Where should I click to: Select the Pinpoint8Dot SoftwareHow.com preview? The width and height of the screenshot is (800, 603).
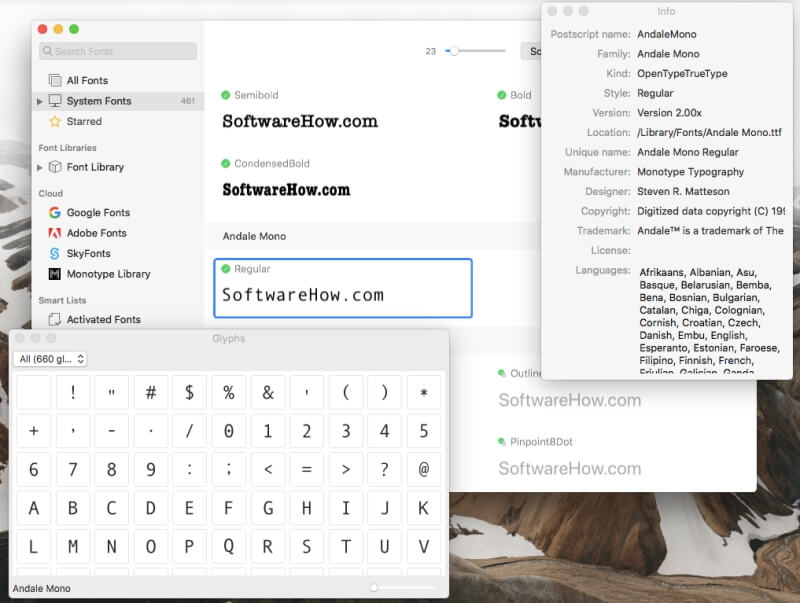click(570, 468)
